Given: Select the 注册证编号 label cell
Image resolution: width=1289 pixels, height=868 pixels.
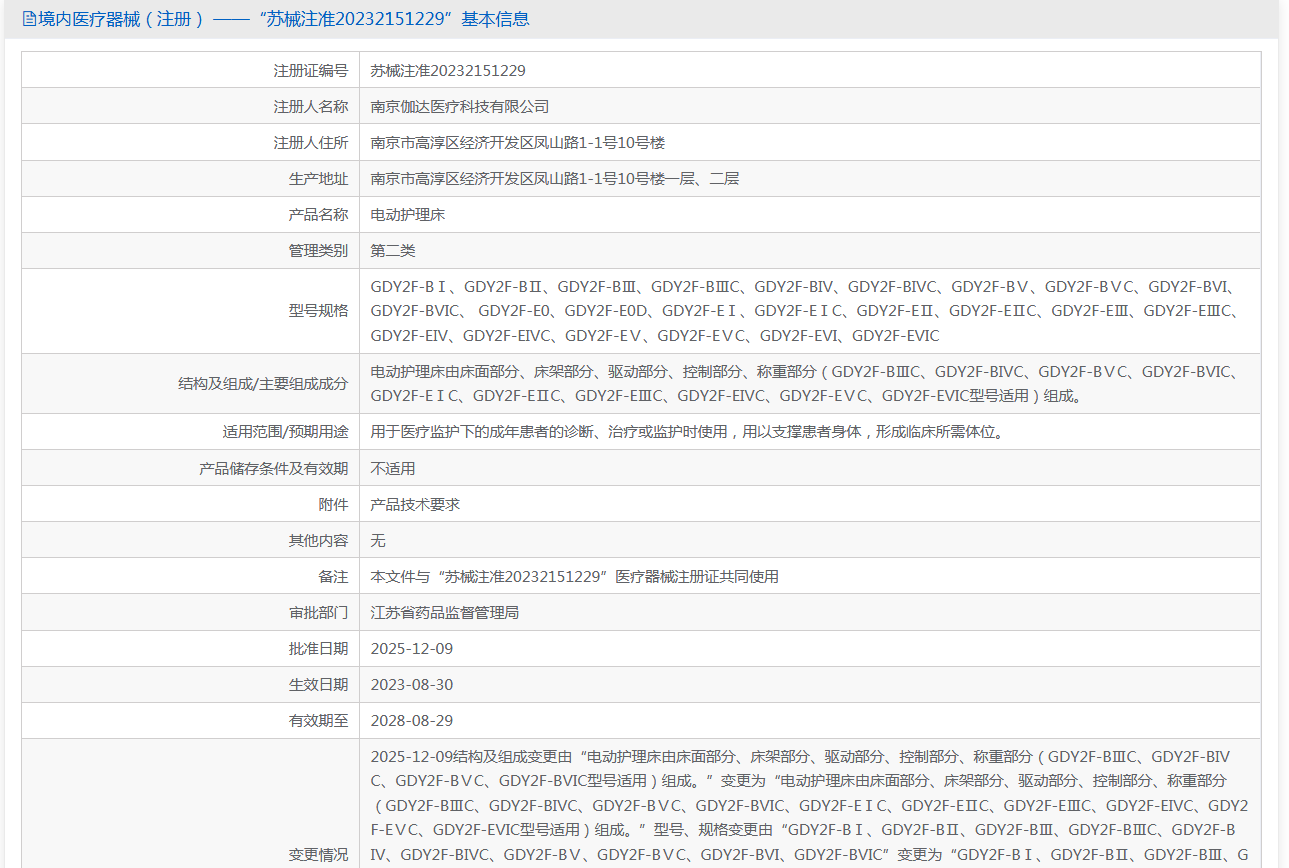Looking at the screenshot, I should point(191,71).
